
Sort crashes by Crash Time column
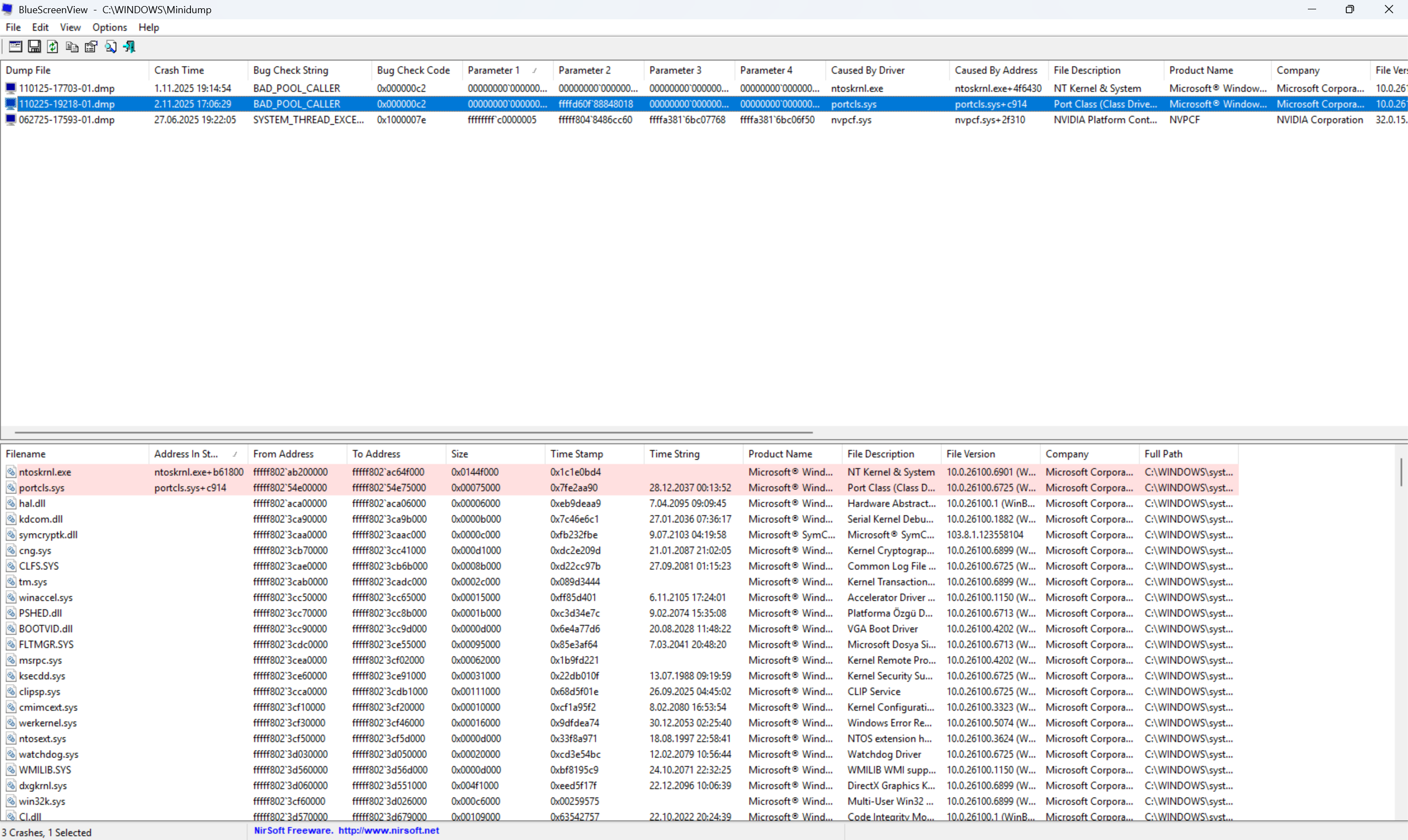[198, 70]
